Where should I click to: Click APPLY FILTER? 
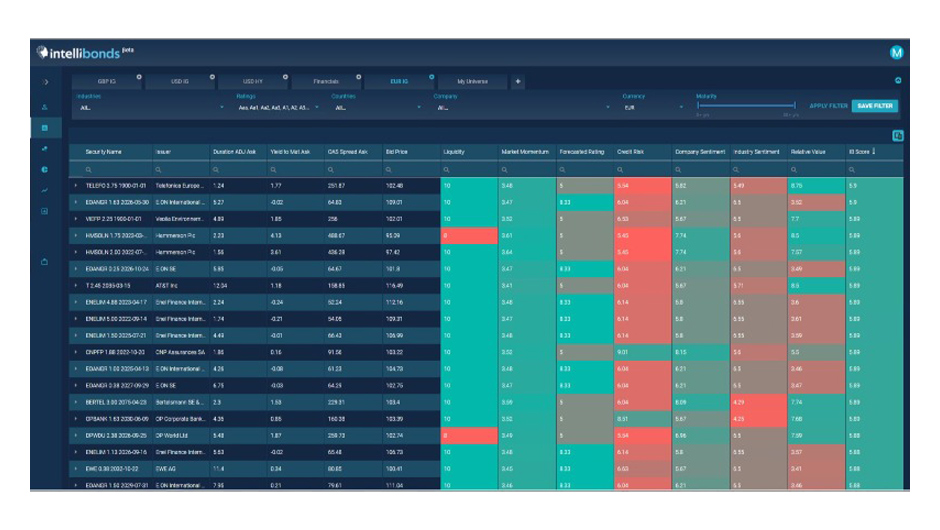point(828,106)
